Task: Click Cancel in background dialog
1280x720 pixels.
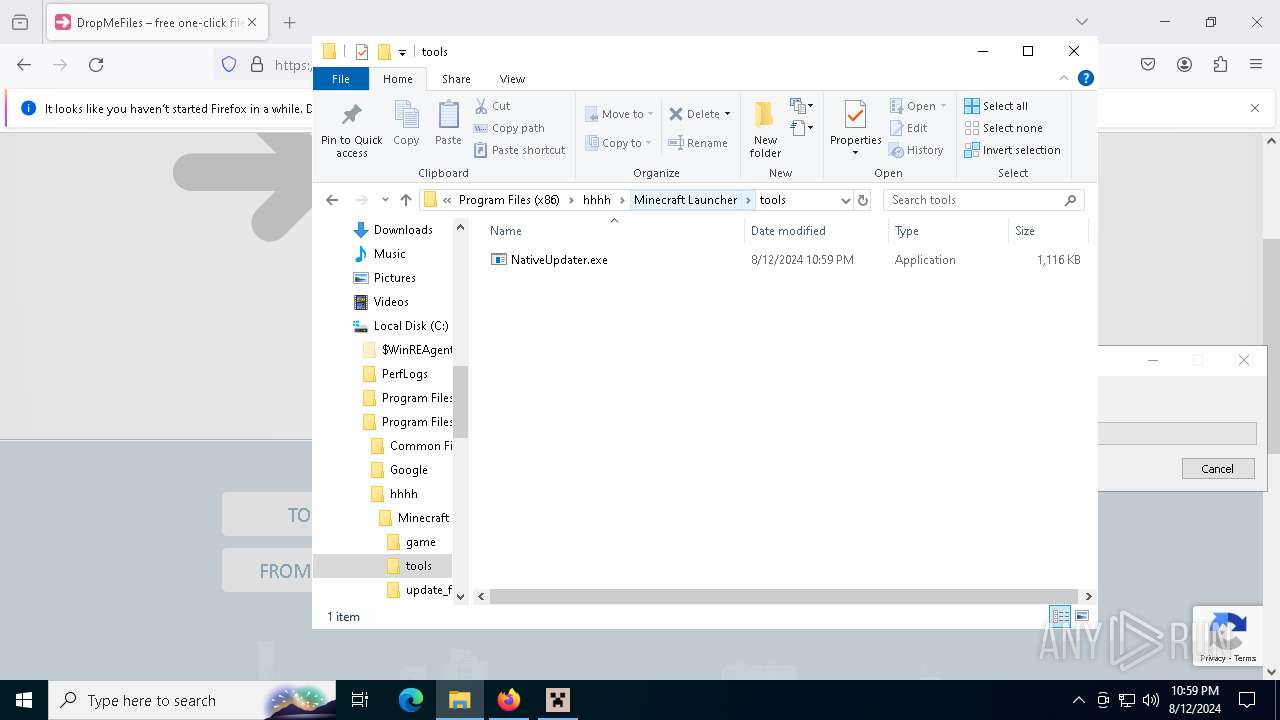Action: (1217, 469)
